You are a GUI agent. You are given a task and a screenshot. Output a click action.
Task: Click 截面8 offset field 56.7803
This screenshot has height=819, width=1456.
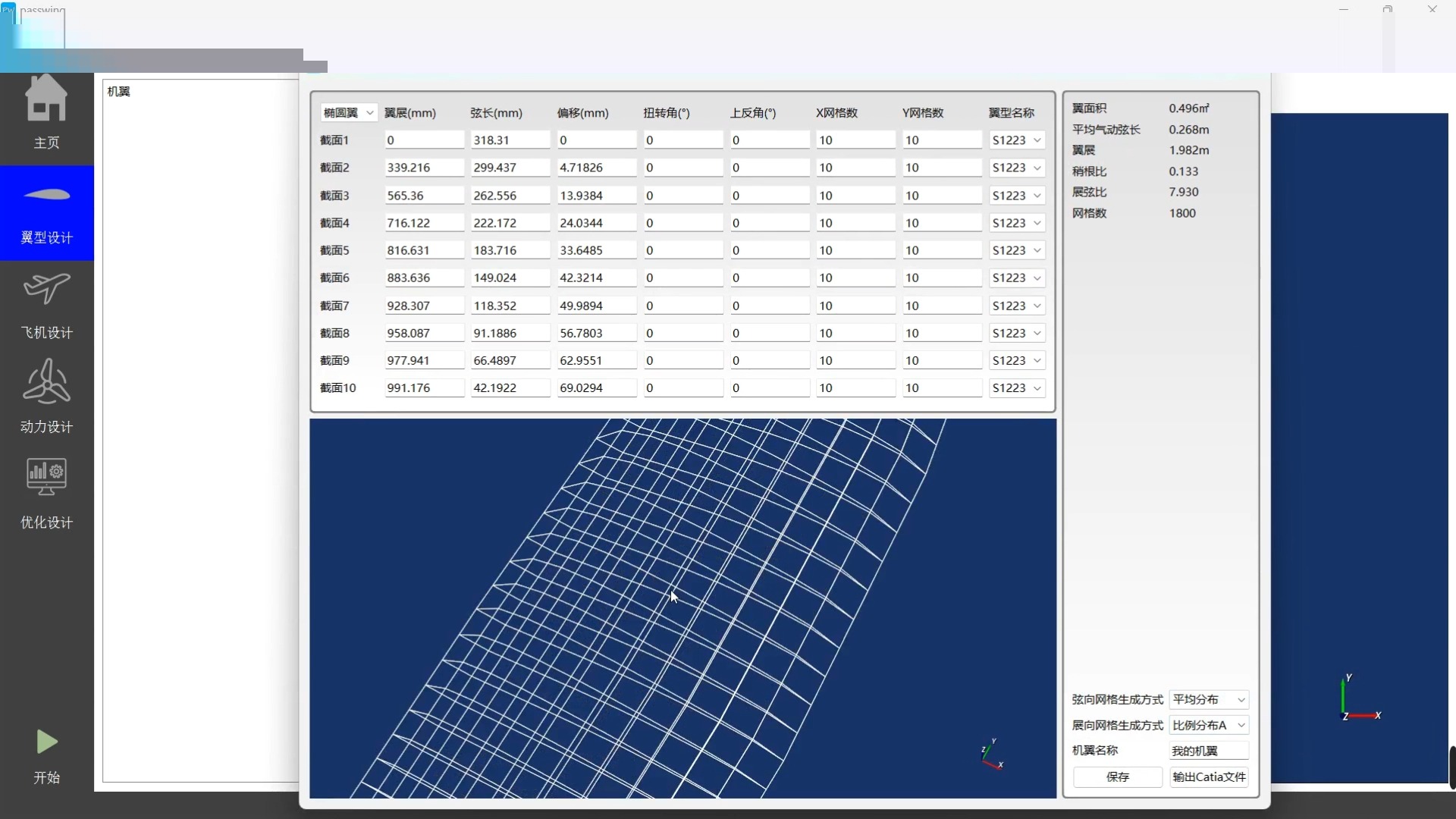597,333
